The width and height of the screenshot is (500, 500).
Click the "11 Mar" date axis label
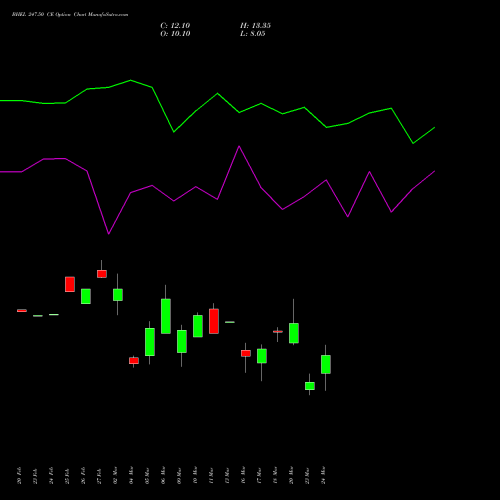pyautogui.click(x=211, y=475)
